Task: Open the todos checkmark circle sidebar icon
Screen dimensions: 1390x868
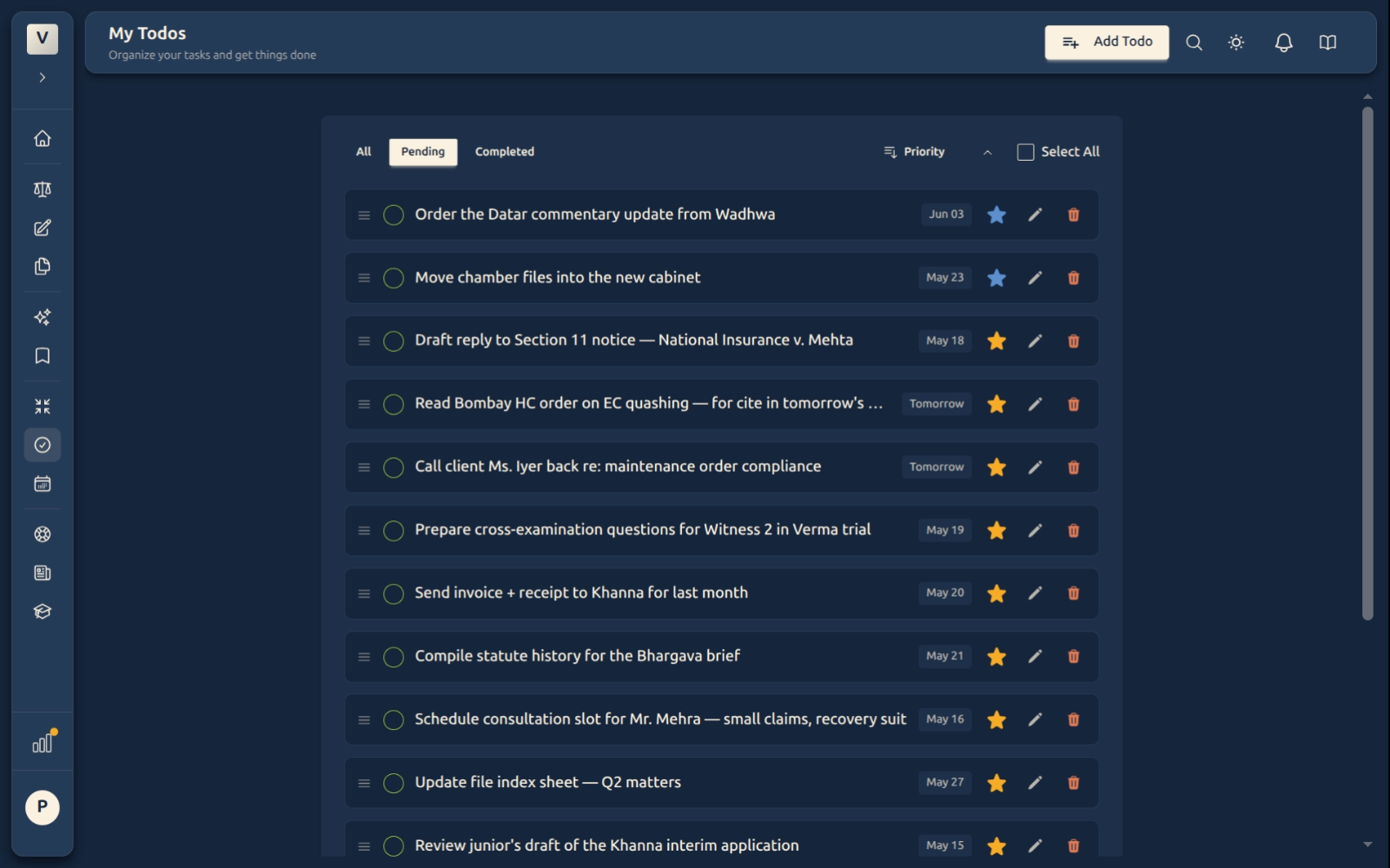Action: [42, 445]
